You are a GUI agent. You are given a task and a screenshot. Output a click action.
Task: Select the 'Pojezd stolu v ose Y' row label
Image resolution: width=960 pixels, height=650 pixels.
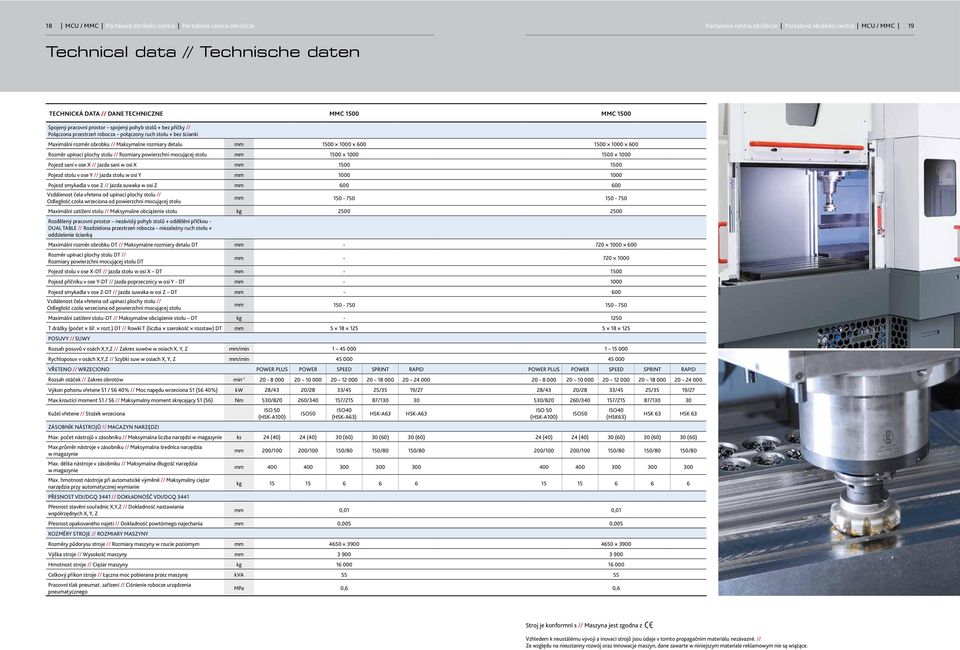pos(94,175)
